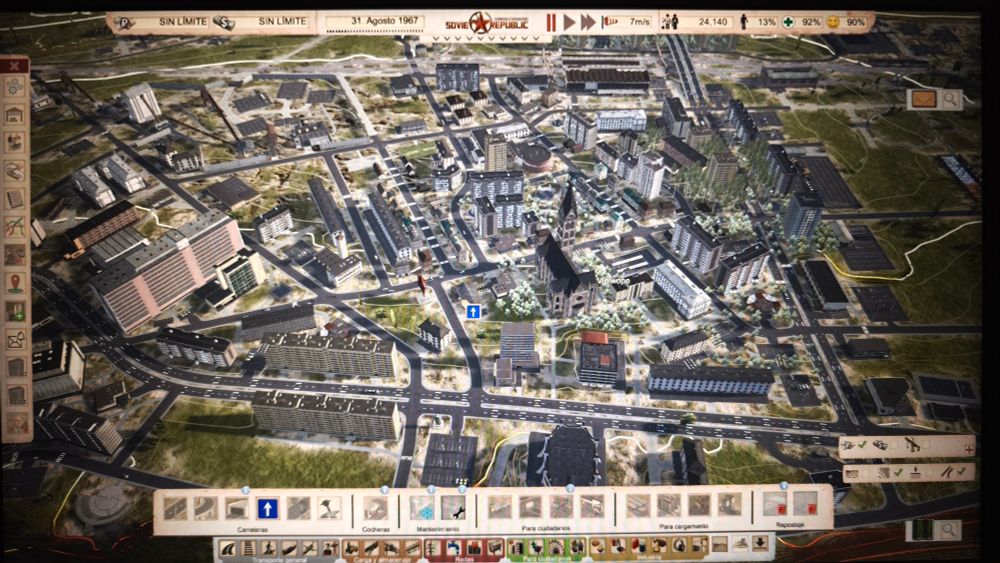This screenshot has width=1000, height=563.
Task: Set fast-forward game speed
Action: (588, 23)
